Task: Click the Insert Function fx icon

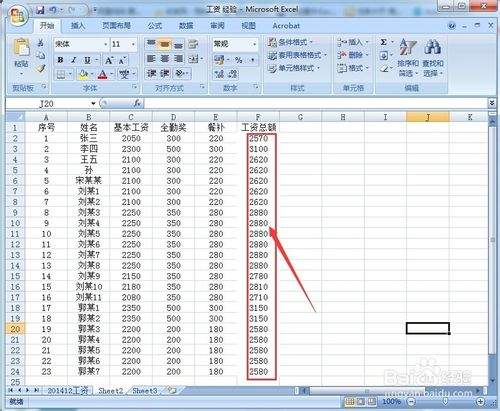Action: pyautogui.click(x=137, y=103)
